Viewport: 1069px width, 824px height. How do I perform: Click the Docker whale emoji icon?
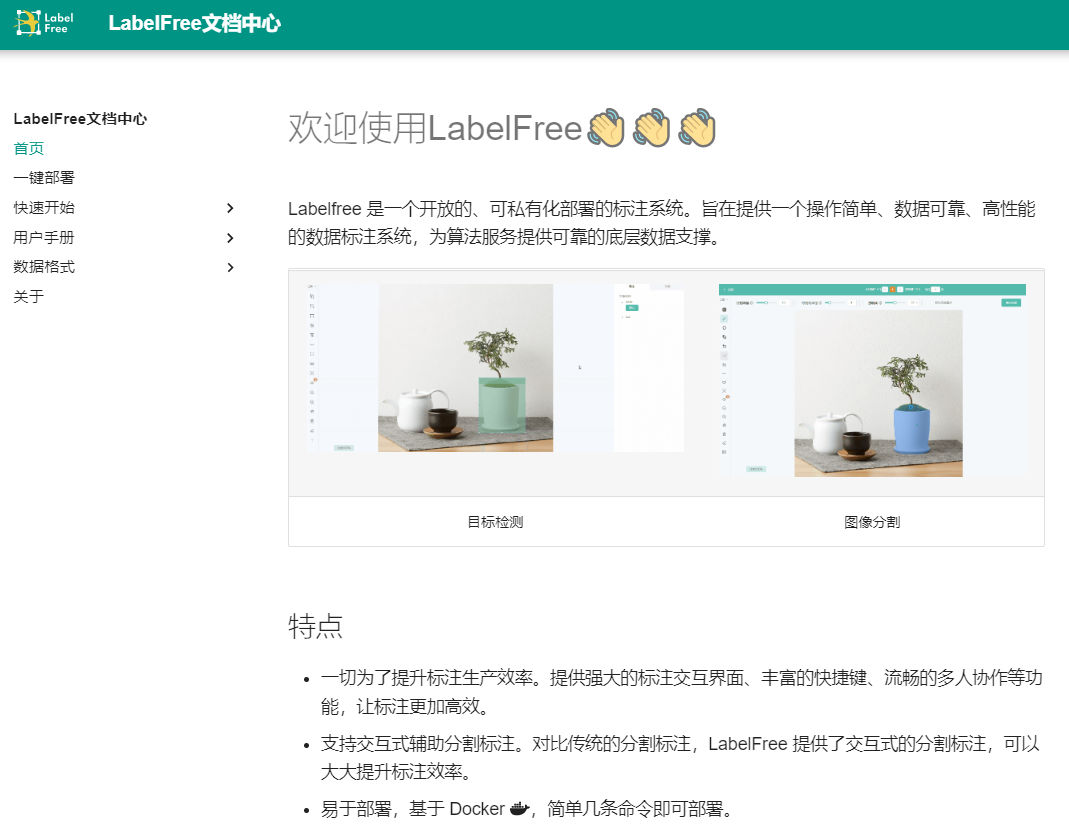[x=520, y=809]
